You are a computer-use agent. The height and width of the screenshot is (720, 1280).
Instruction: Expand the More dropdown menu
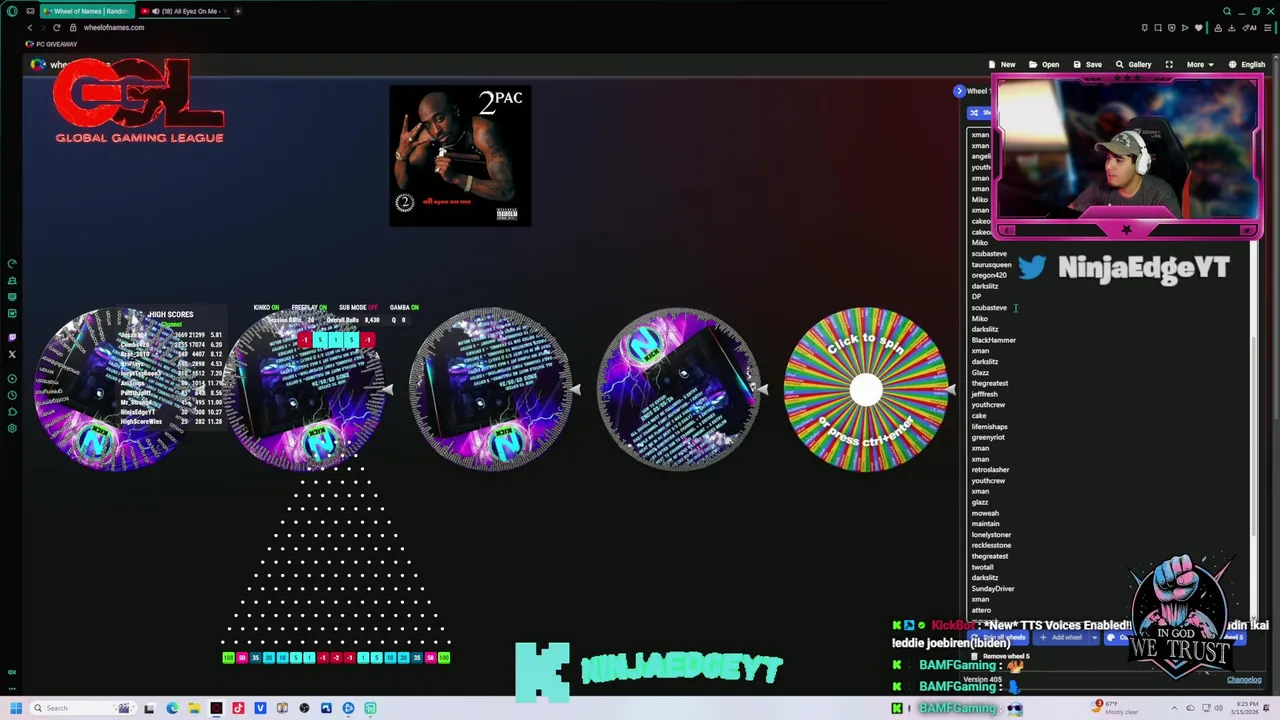[x=1199, y=64]
